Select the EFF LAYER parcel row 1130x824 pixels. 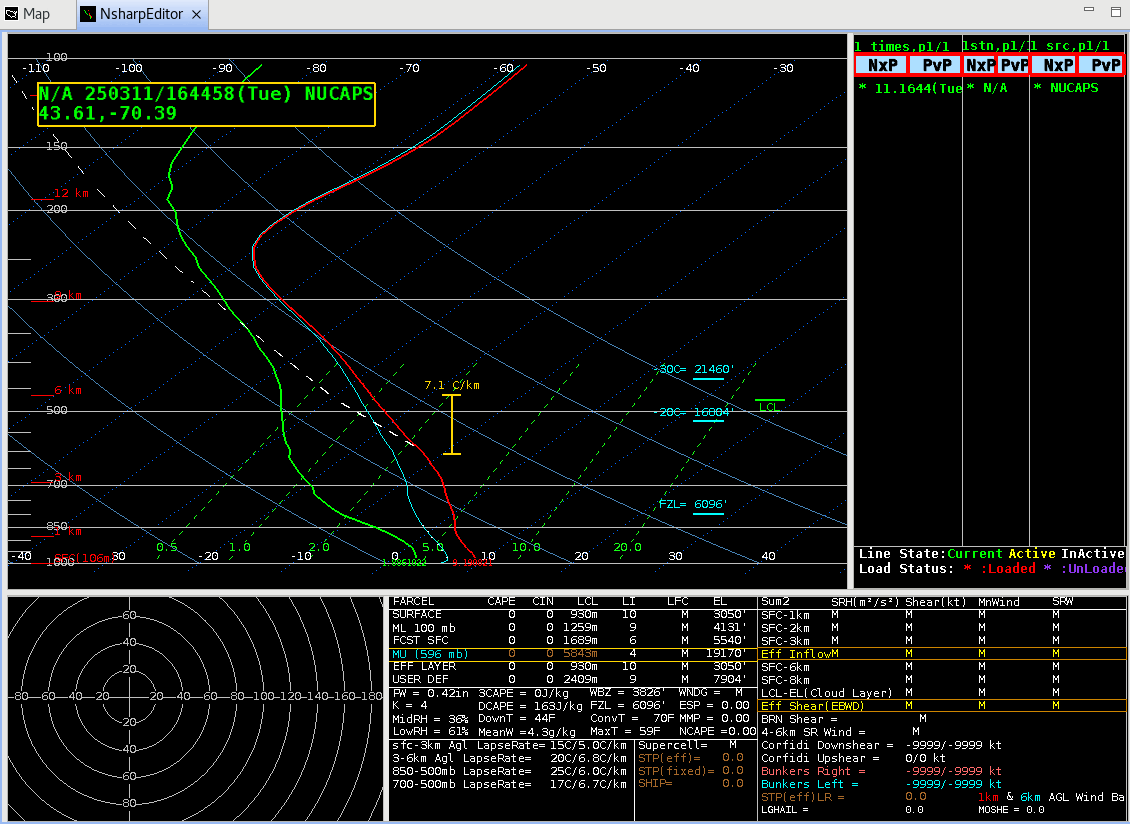tap(571, 667)
